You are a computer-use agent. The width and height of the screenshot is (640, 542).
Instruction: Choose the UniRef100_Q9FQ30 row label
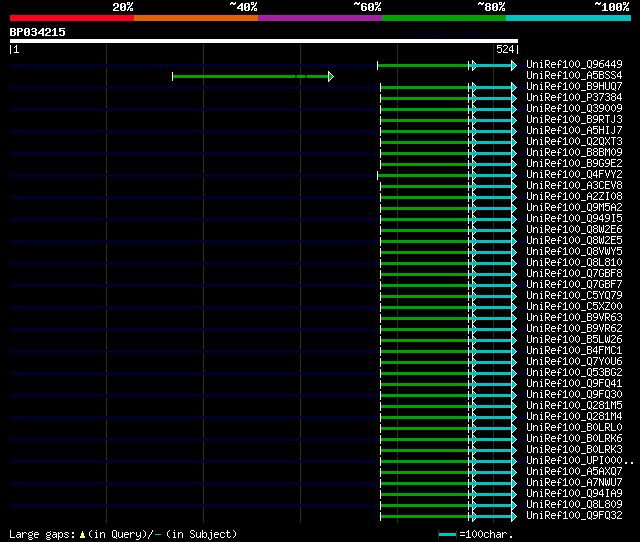click(x=574, y=395)
